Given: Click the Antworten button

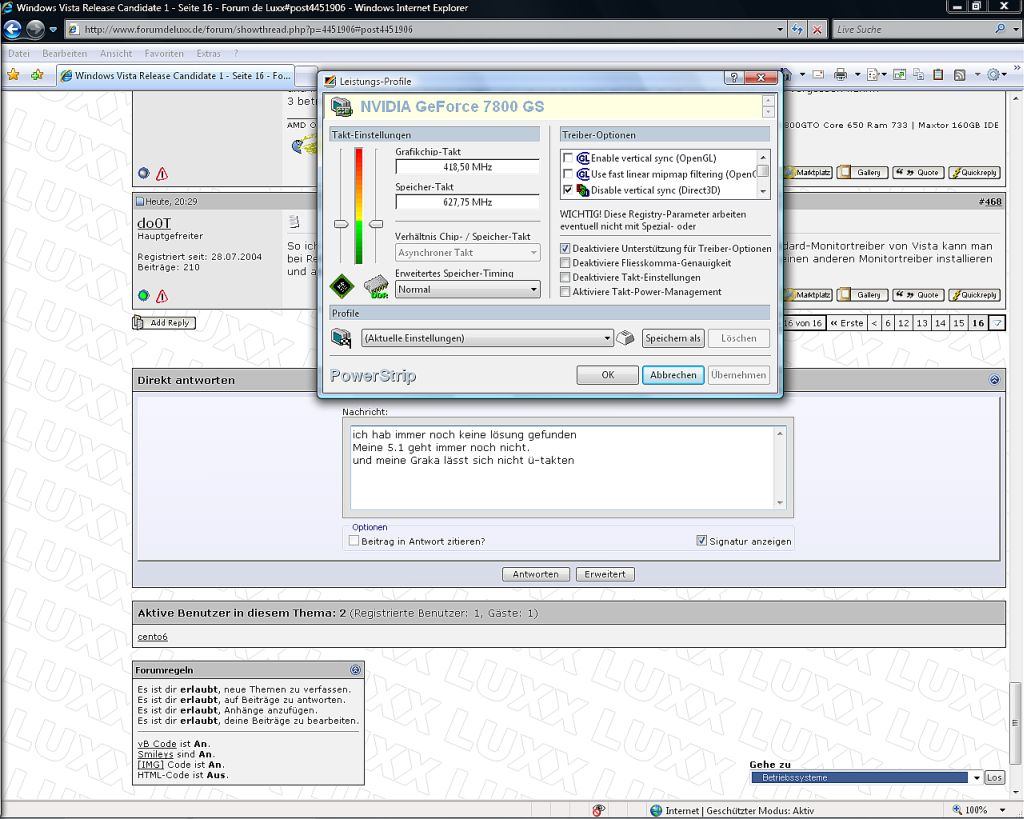Looking at the screenshot, I should click(x=536, y=574).
